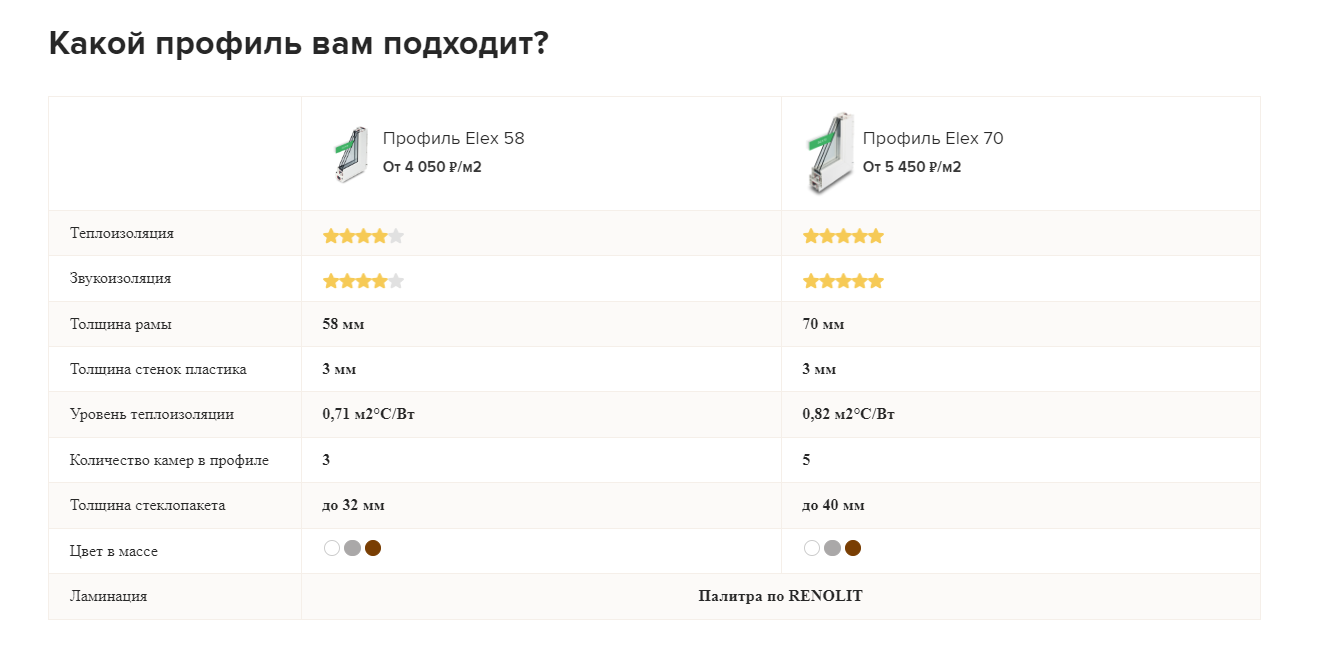
Task: Select brown color swatch for Elex 70
Action: click(853, 548)
